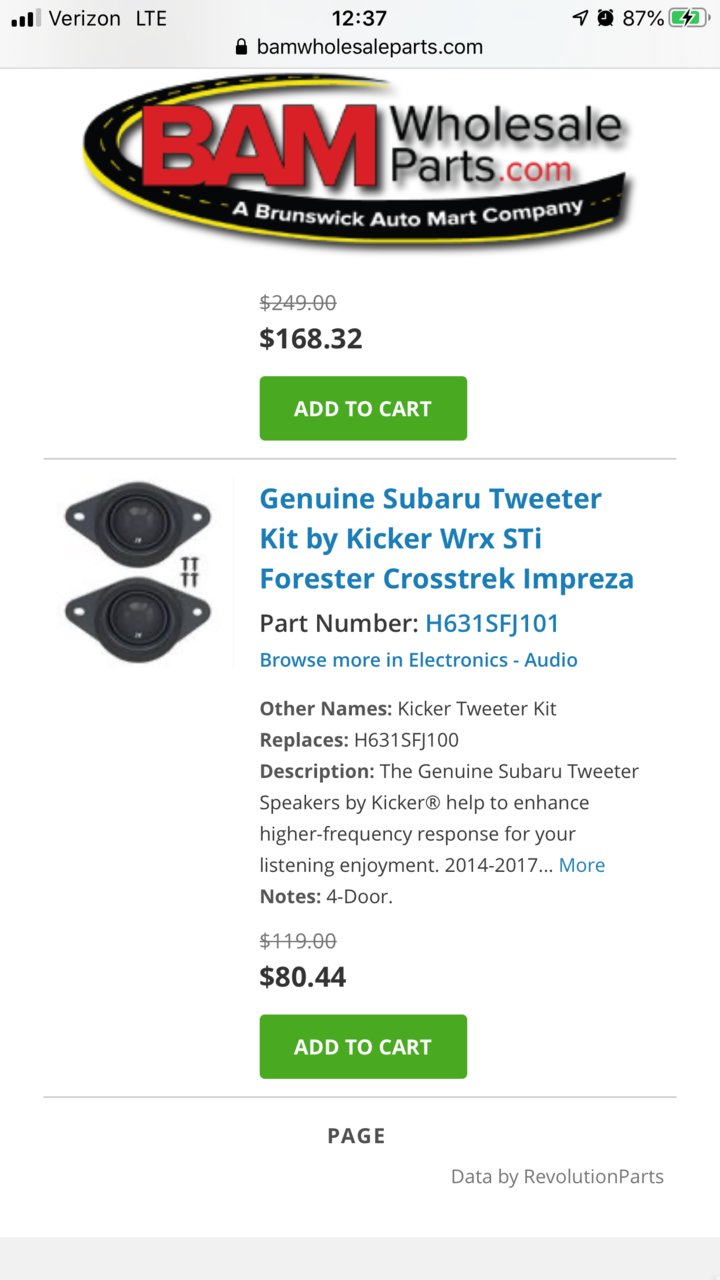720x1280 pixels.
Task: Open part number H631SFJ101 link
Action: click(492, 623)
